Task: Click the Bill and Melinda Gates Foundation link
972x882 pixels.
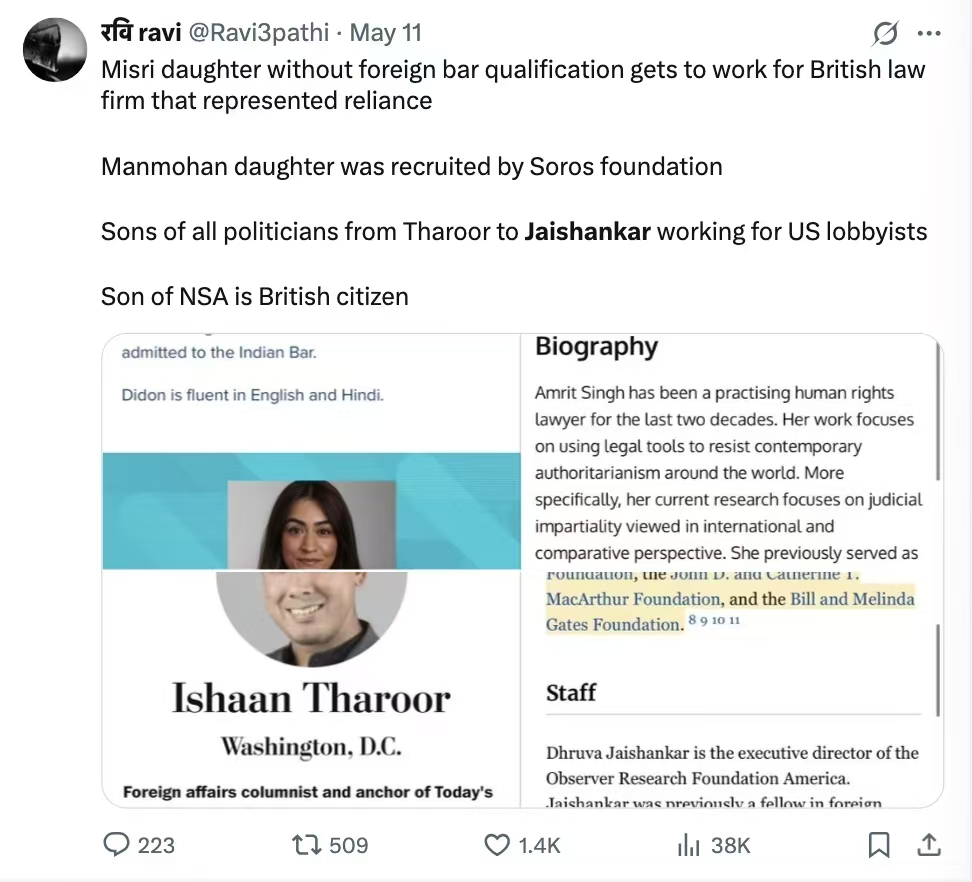Action: pos(852,599)
